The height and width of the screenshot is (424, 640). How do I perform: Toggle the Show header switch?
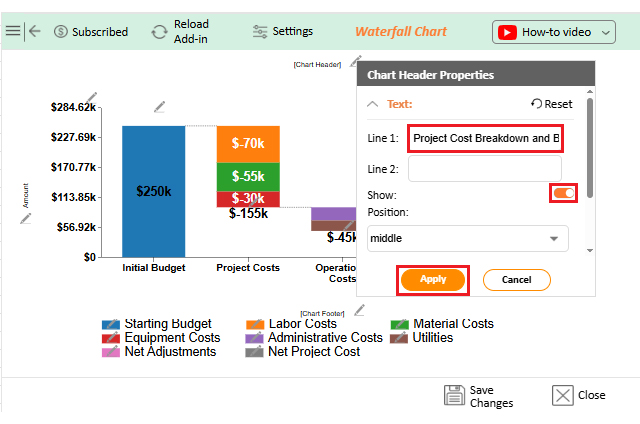point(564,193)
